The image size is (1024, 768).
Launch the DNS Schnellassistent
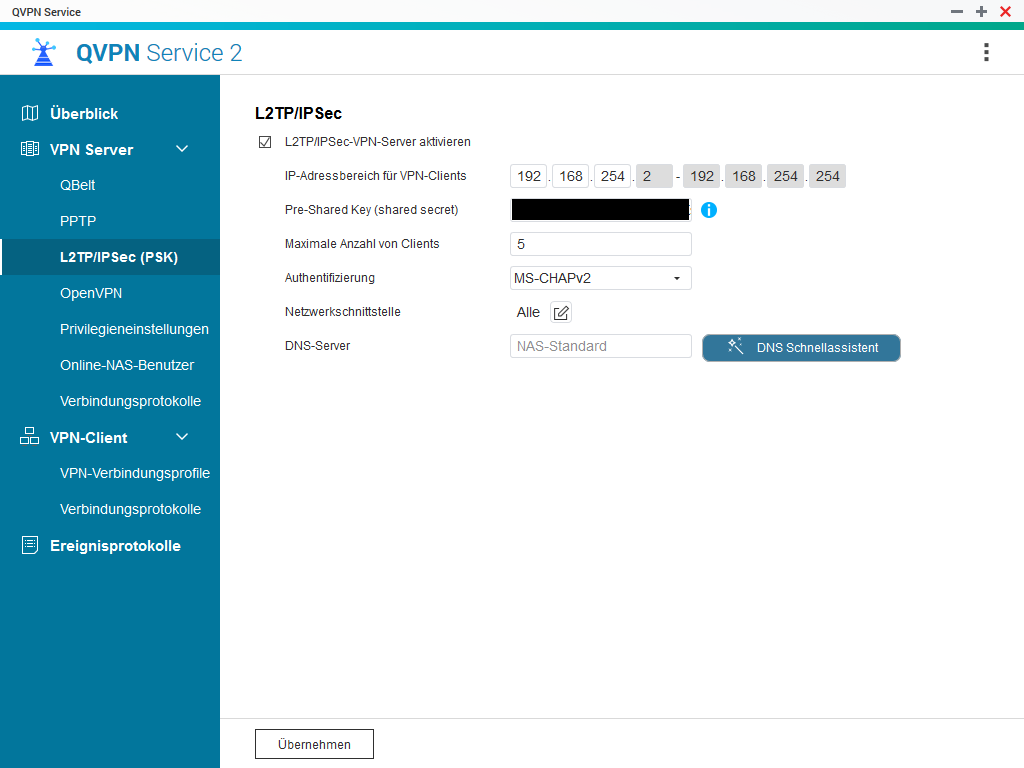[x=801, y=347]
